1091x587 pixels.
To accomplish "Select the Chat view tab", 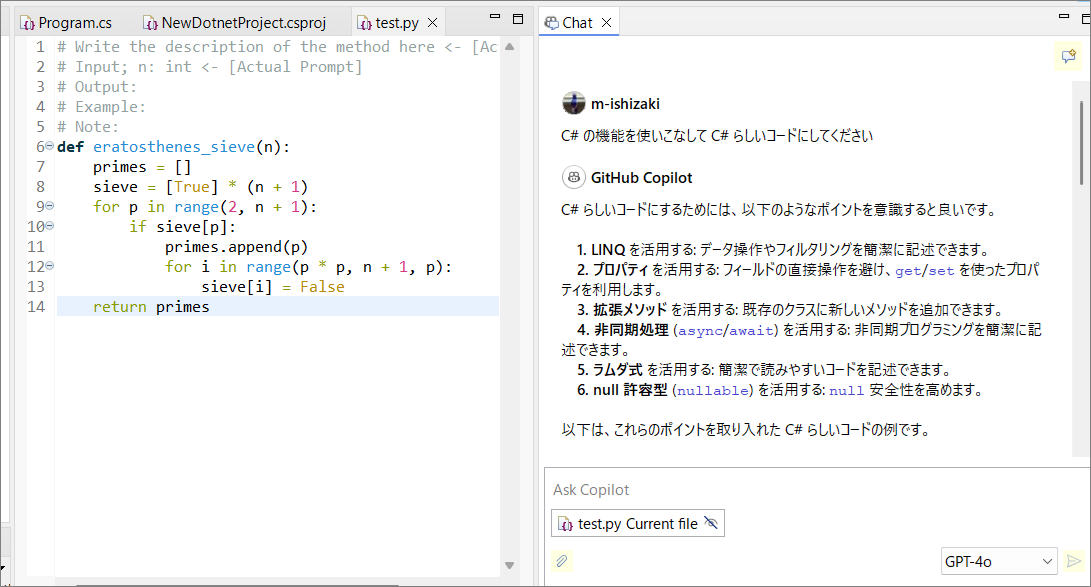I will 569,23.
